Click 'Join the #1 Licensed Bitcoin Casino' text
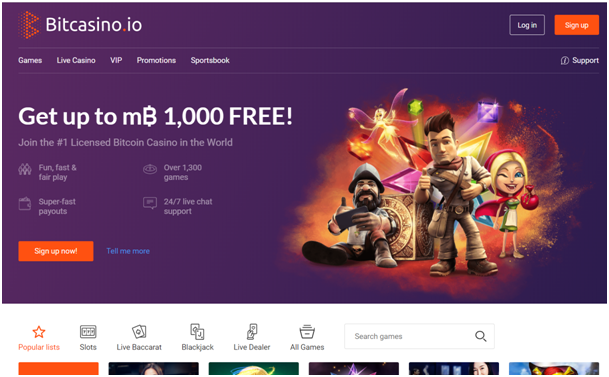 [125, 142]
